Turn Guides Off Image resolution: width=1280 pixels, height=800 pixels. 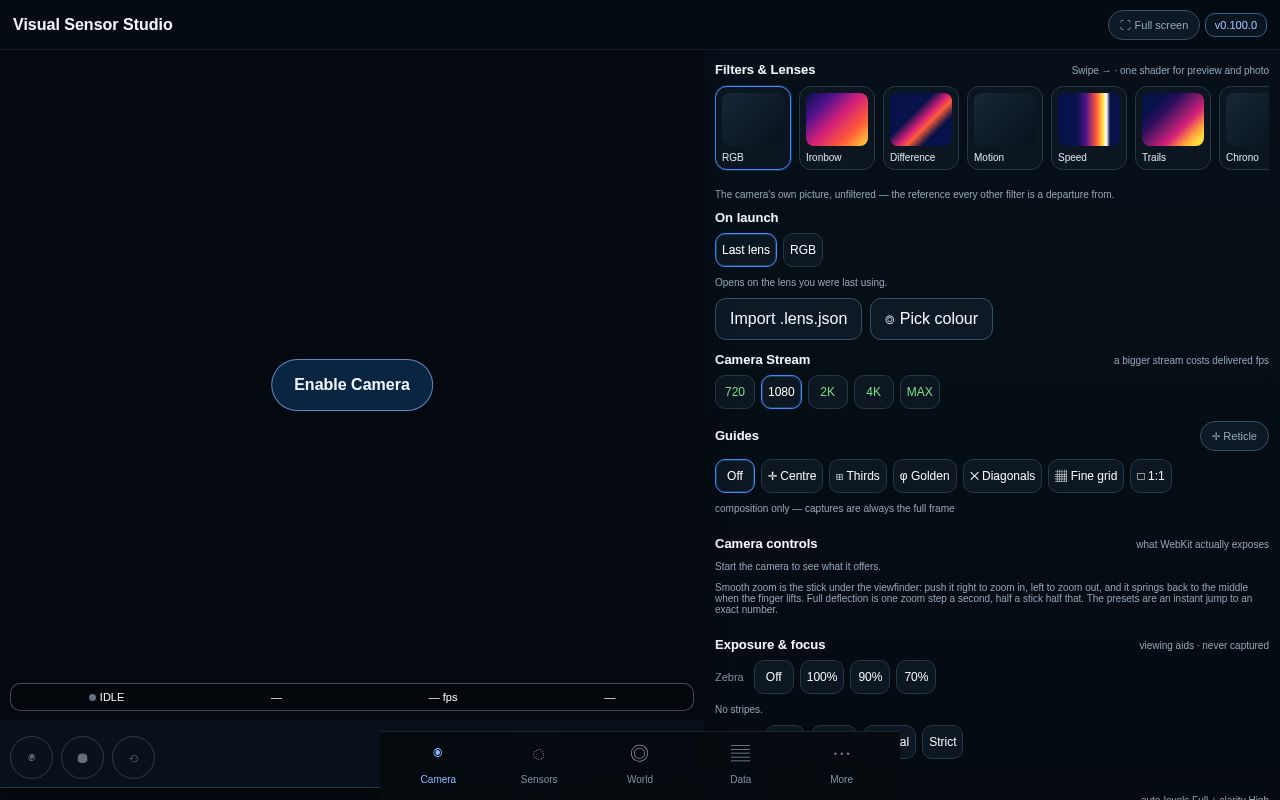point(735,476)
